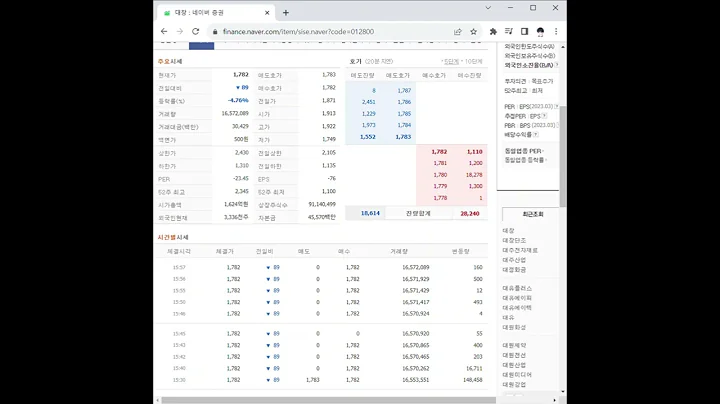Click help icon next to PBR BPS
Screen dimensions: 720x404
coord(557,125)
